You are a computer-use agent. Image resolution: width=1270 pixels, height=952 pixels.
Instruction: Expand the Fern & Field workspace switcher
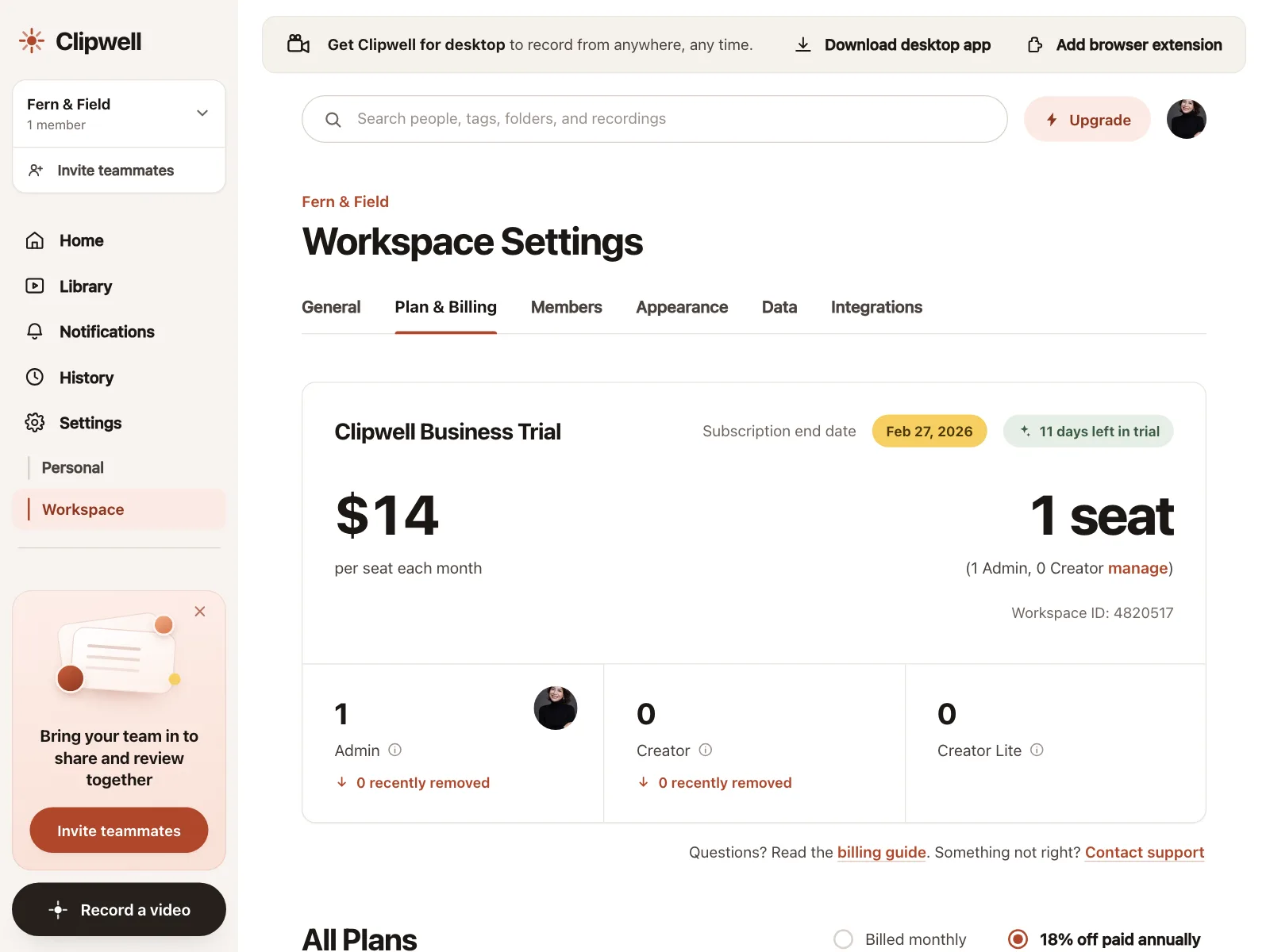(119, 113)
